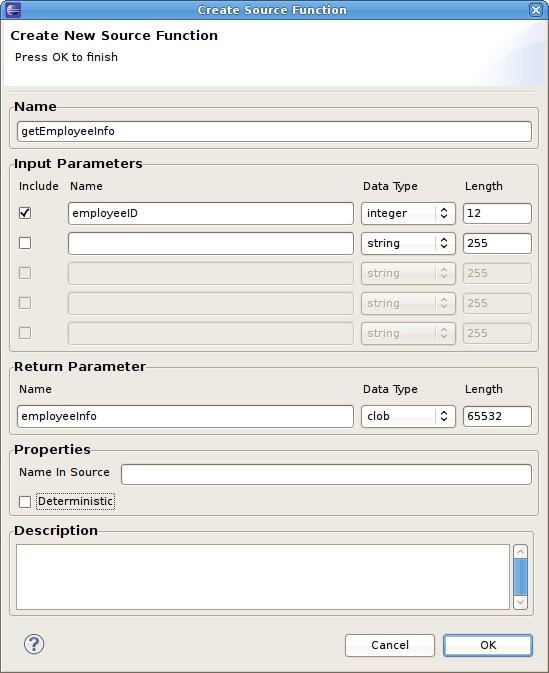Uncheck Include for employeeID parameter

coord(25,213)
